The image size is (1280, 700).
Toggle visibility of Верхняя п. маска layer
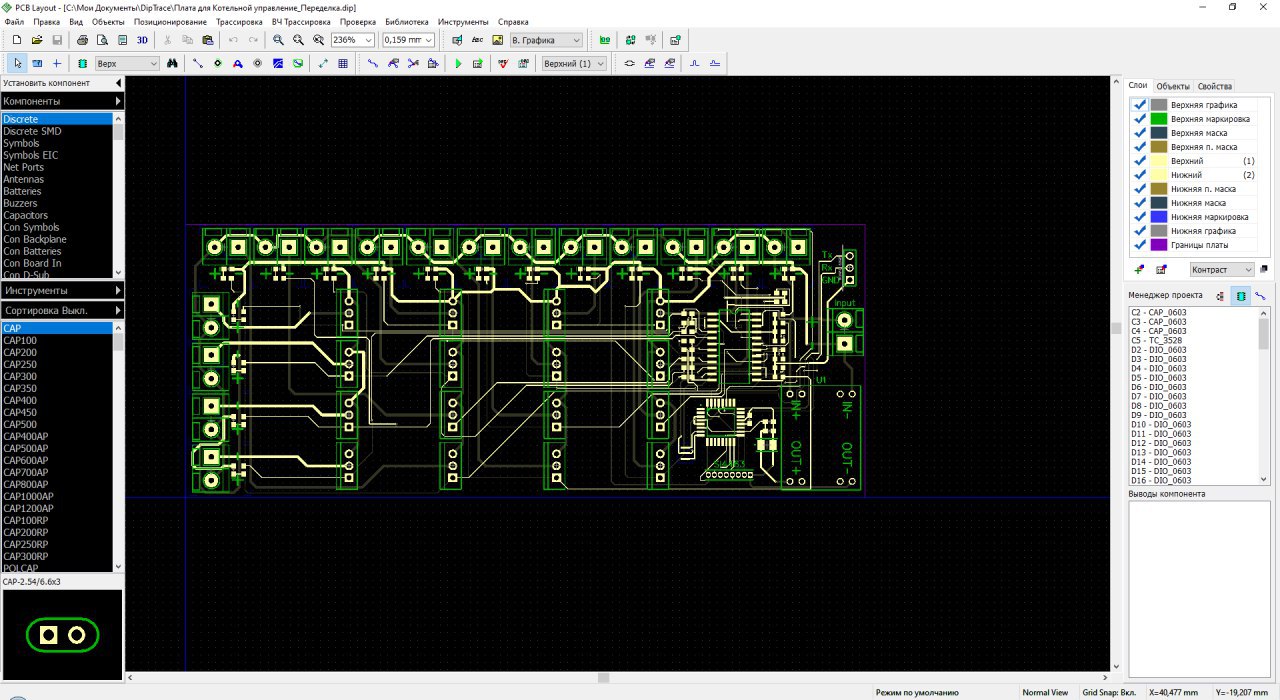(x=1140, y=146)
